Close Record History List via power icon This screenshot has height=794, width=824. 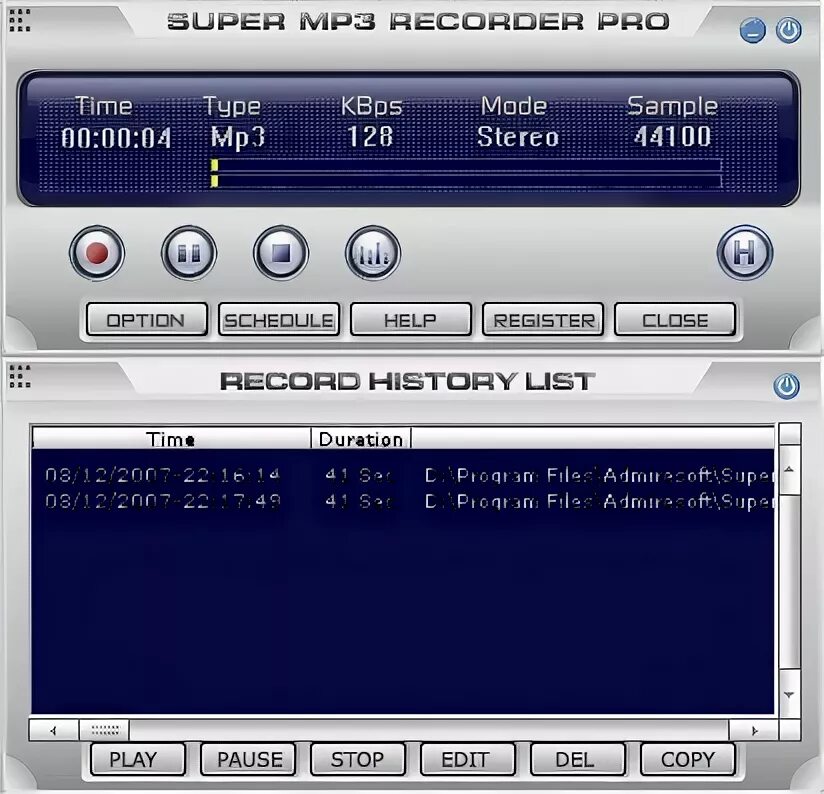click(x=786, y=386)
